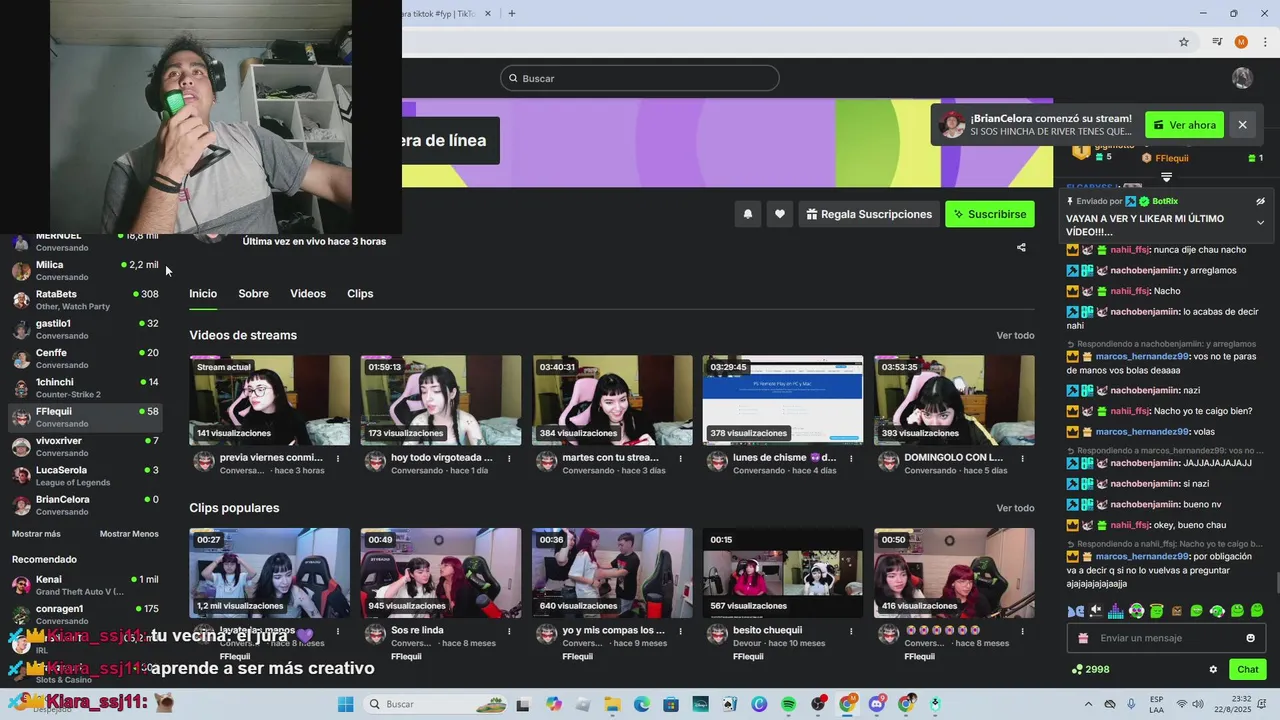The height and width of the screenshot is (720, 1280).
Task: Switch to the Sobre tab
Action: pyautogui.click(x=253, y=294)
